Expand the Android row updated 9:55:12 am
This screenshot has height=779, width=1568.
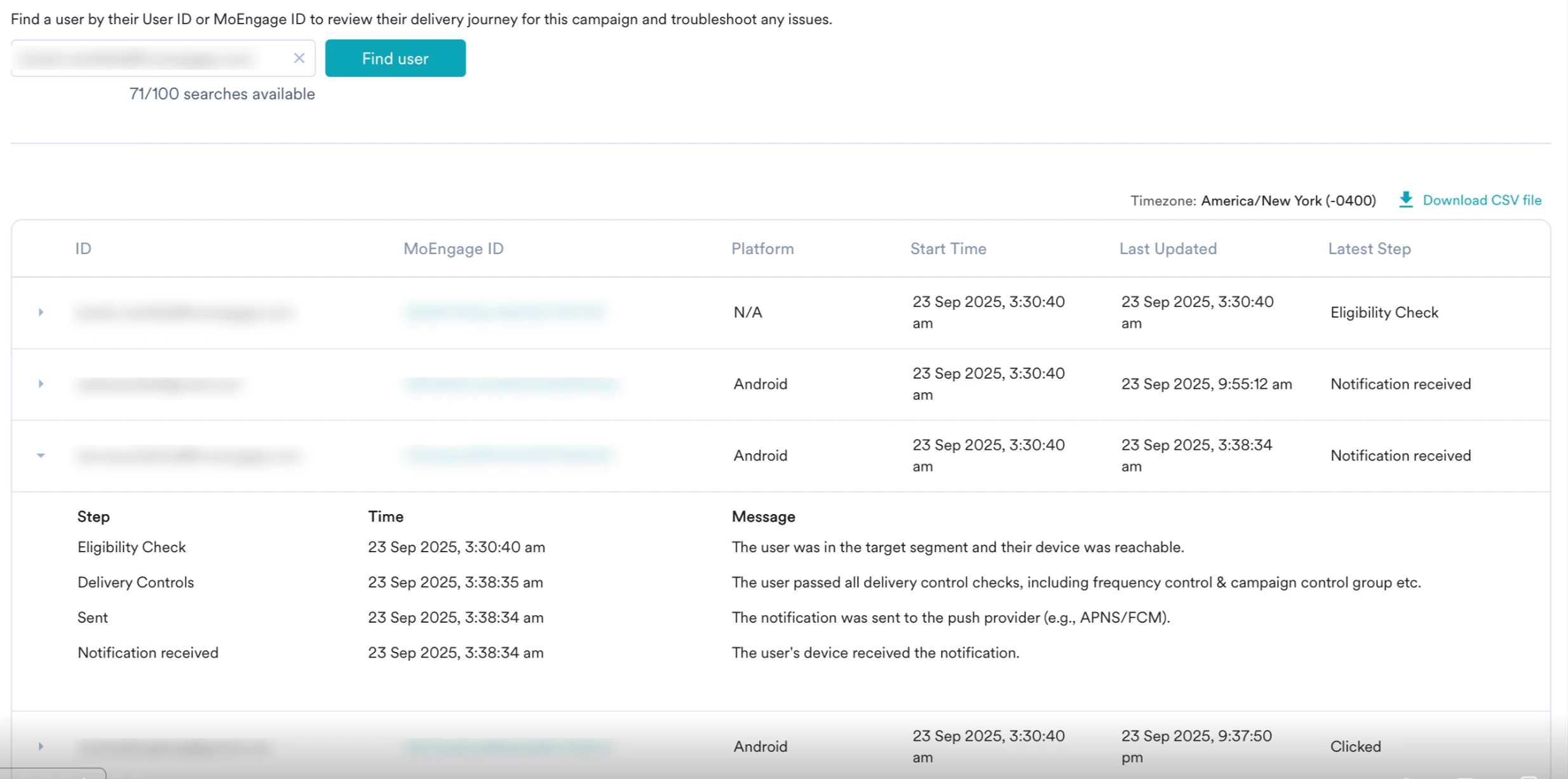tap(41, 384)
